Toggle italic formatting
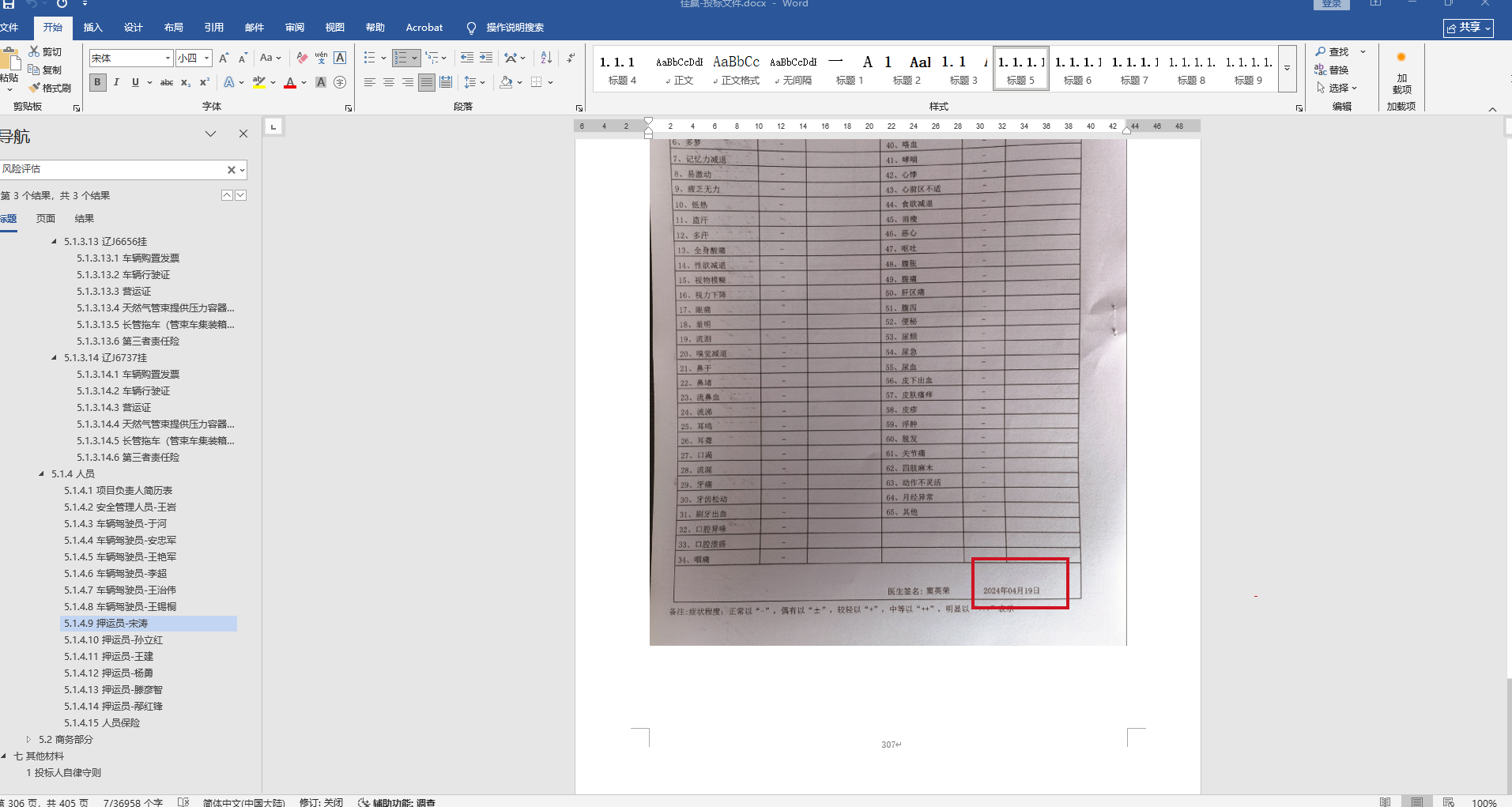Viewport: 1512px width, 807px height. click(116, 82)
